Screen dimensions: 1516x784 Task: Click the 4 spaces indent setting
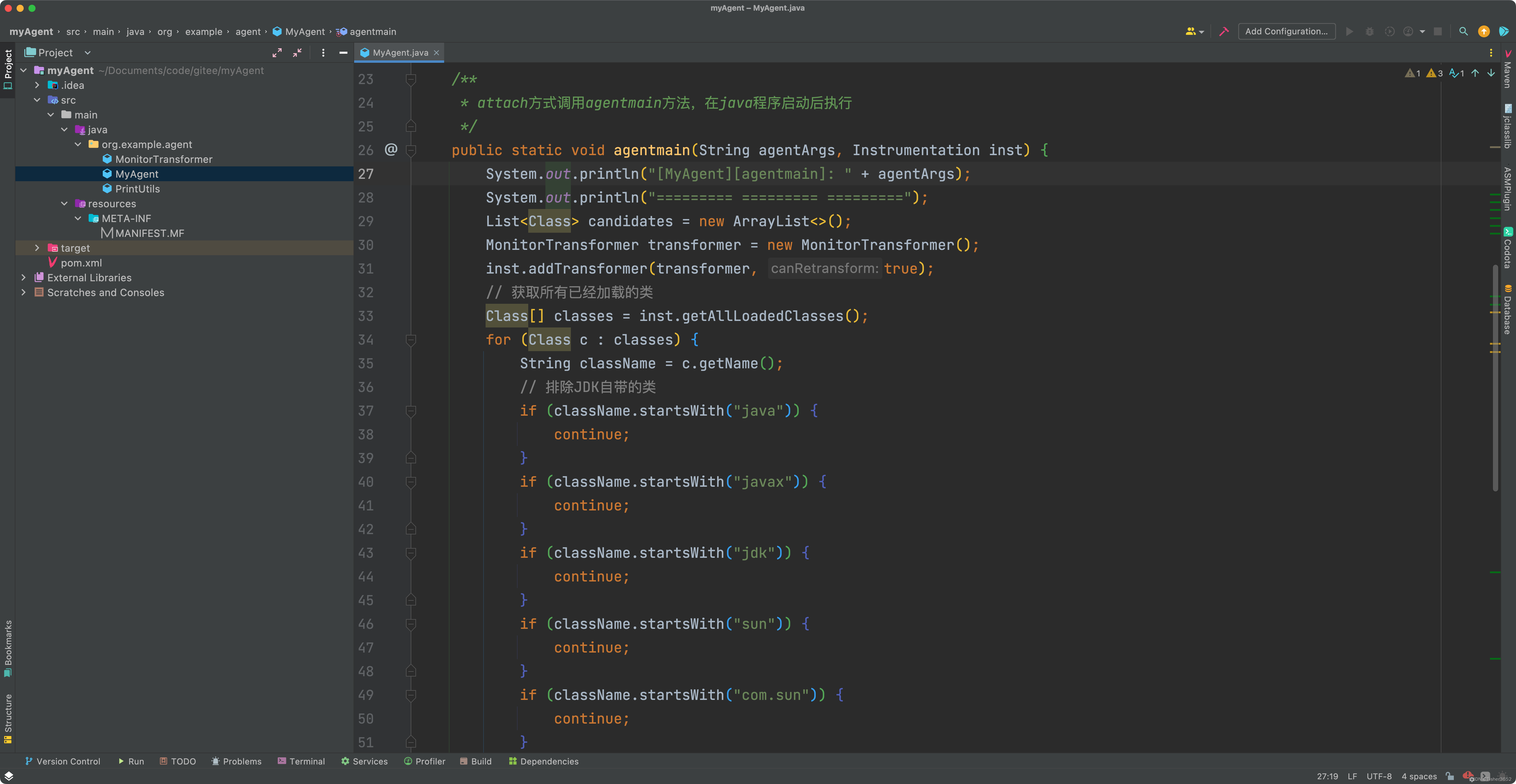tap(1419, 776)
